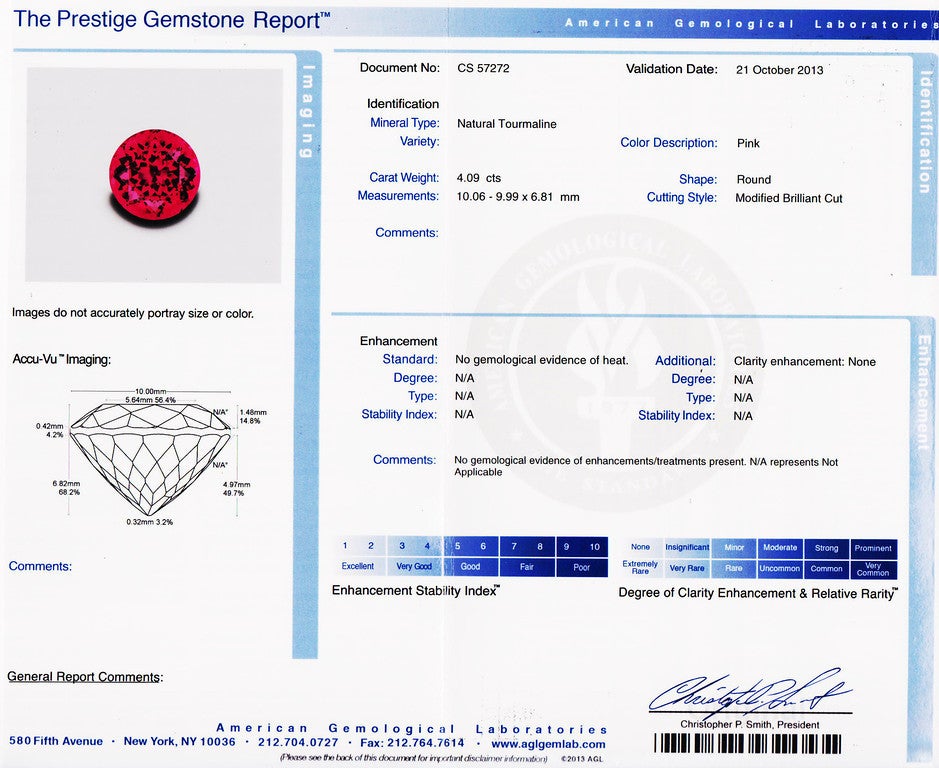Select the "4.97mm 49.7%" pavilion dimension

point(237,489)
